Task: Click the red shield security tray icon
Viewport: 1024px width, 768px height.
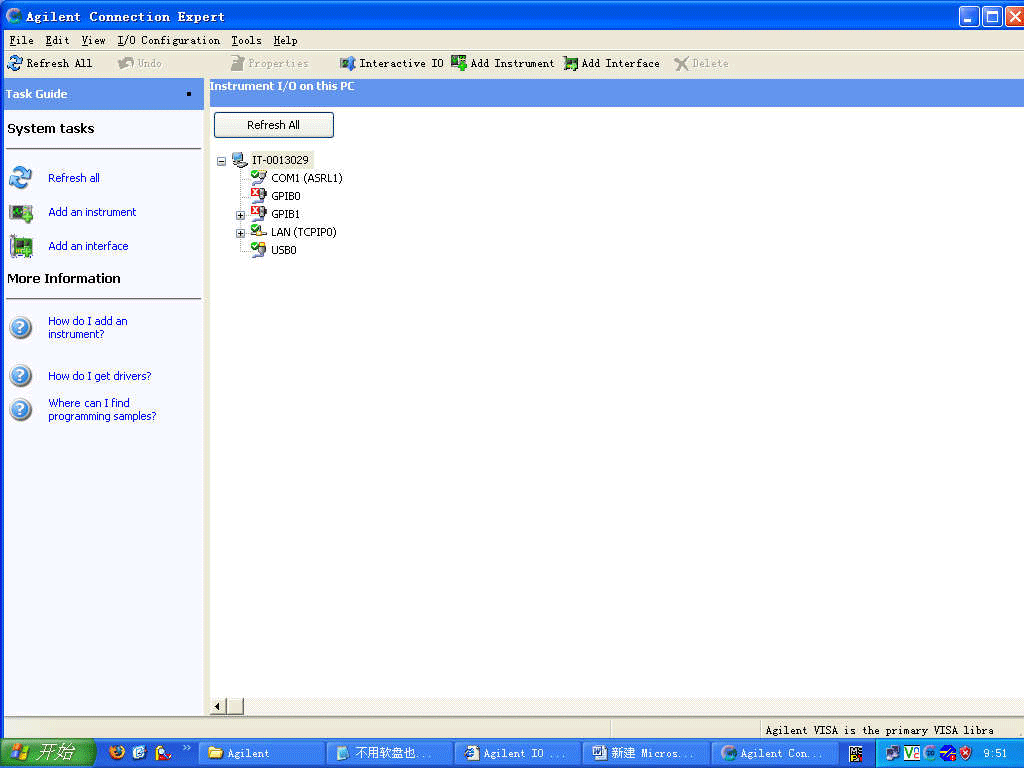Action: (x=965, y=753)
